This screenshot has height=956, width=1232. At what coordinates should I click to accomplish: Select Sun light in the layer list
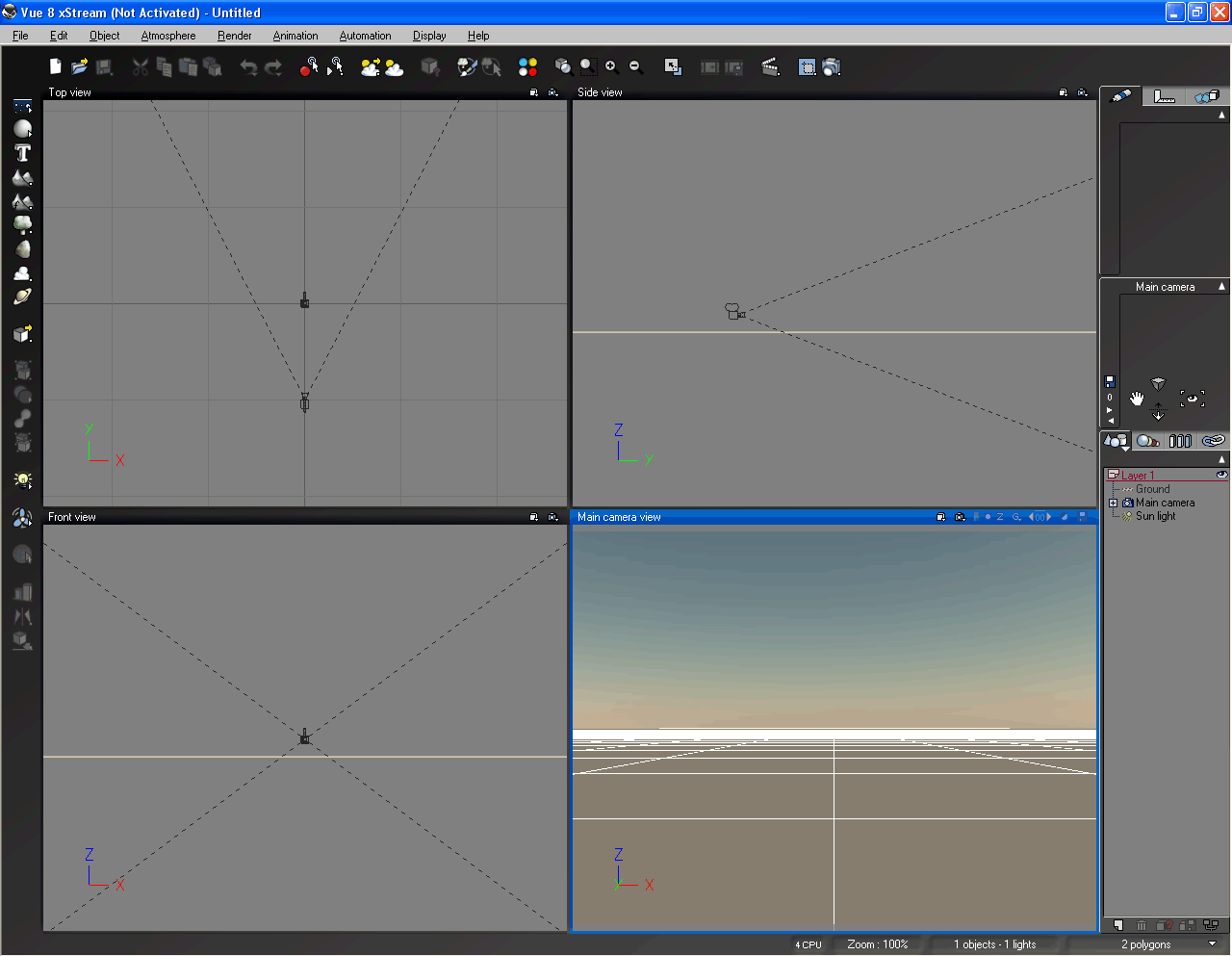pyautogui.click(x=1155, y=516)
